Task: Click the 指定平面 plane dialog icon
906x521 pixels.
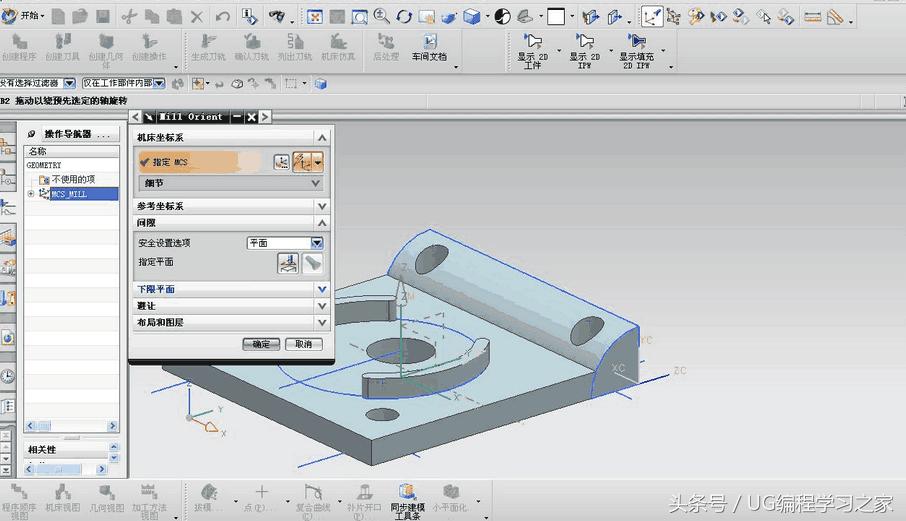Action: click(x=287, y=263)
